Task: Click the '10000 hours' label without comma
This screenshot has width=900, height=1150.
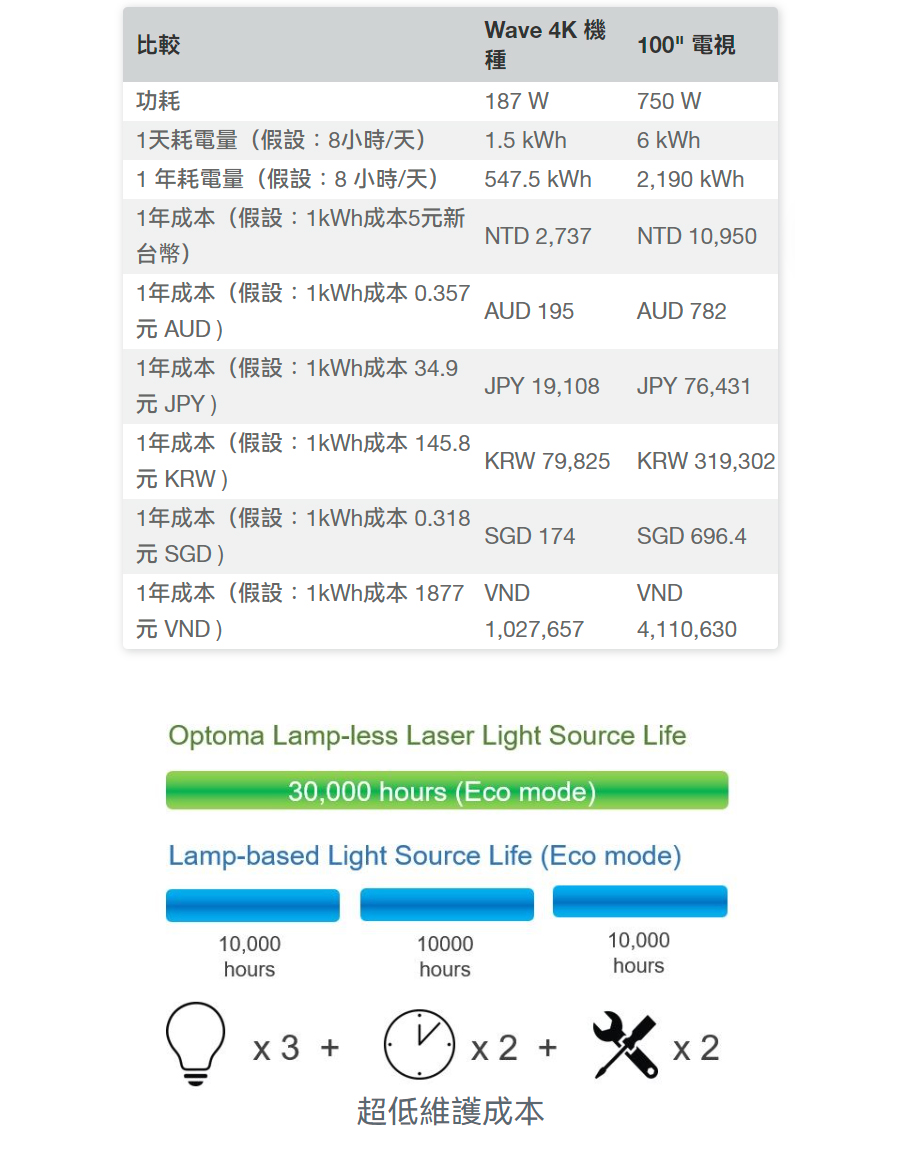Action: pos(444,956)
